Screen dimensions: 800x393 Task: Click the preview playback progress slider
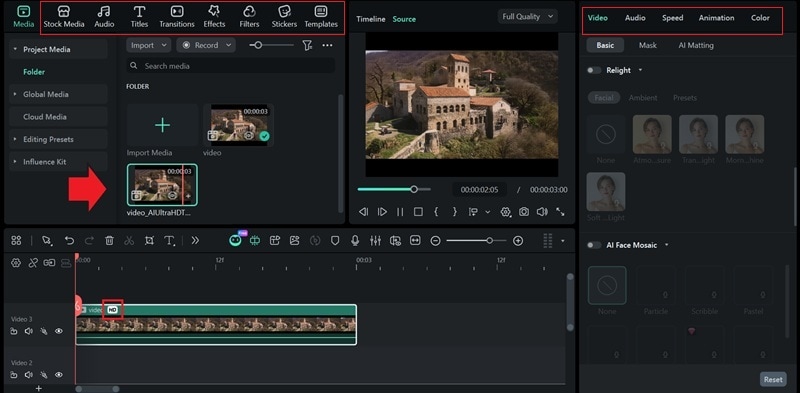click(x=394, y=189)
